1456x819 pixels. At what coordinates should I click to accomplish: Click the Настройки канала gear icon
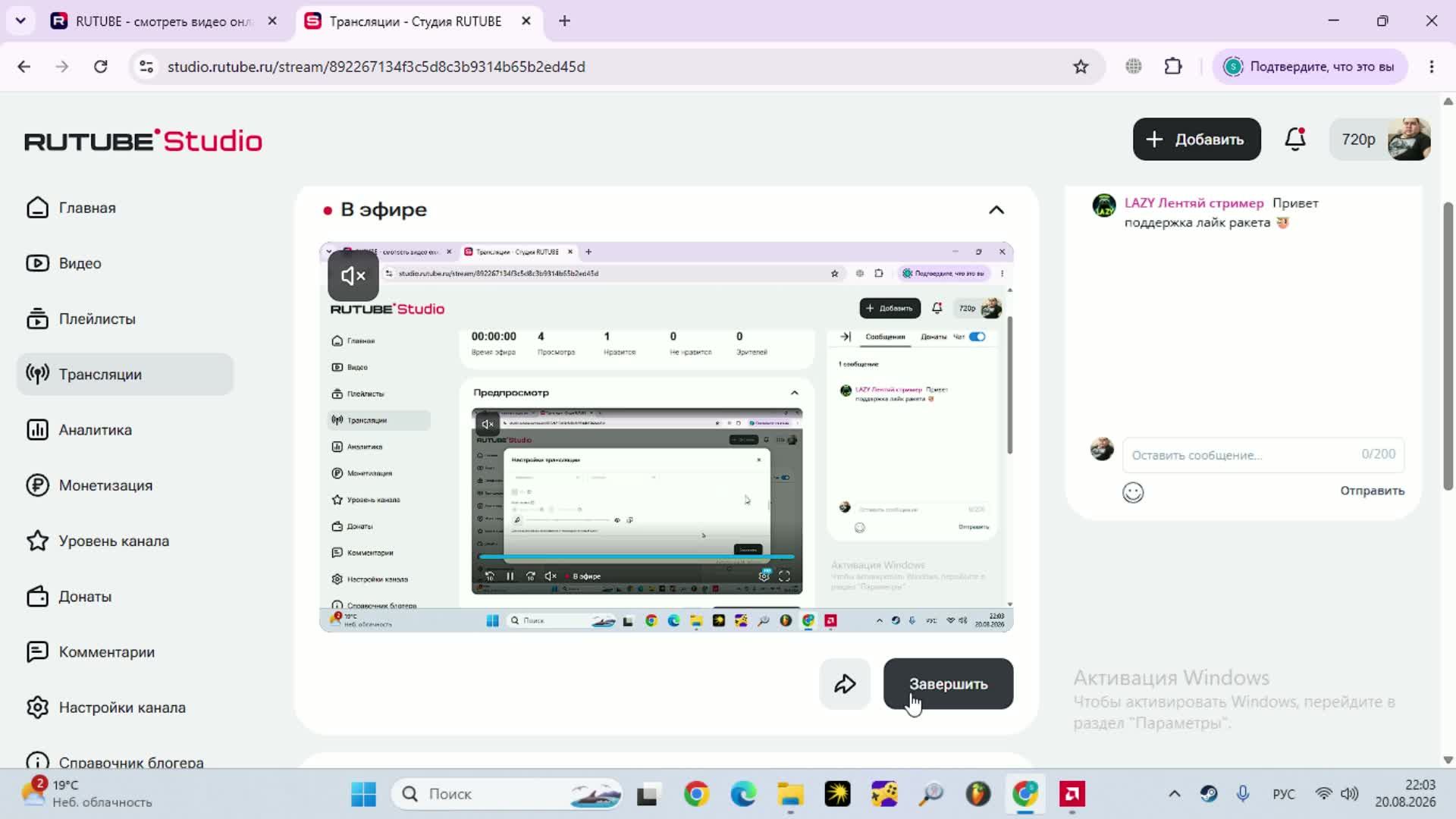point(37,708)
